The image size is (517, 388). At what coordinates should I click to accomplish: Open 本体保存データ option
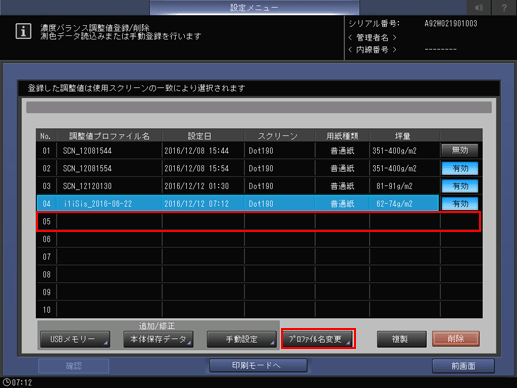pos(158,339)
